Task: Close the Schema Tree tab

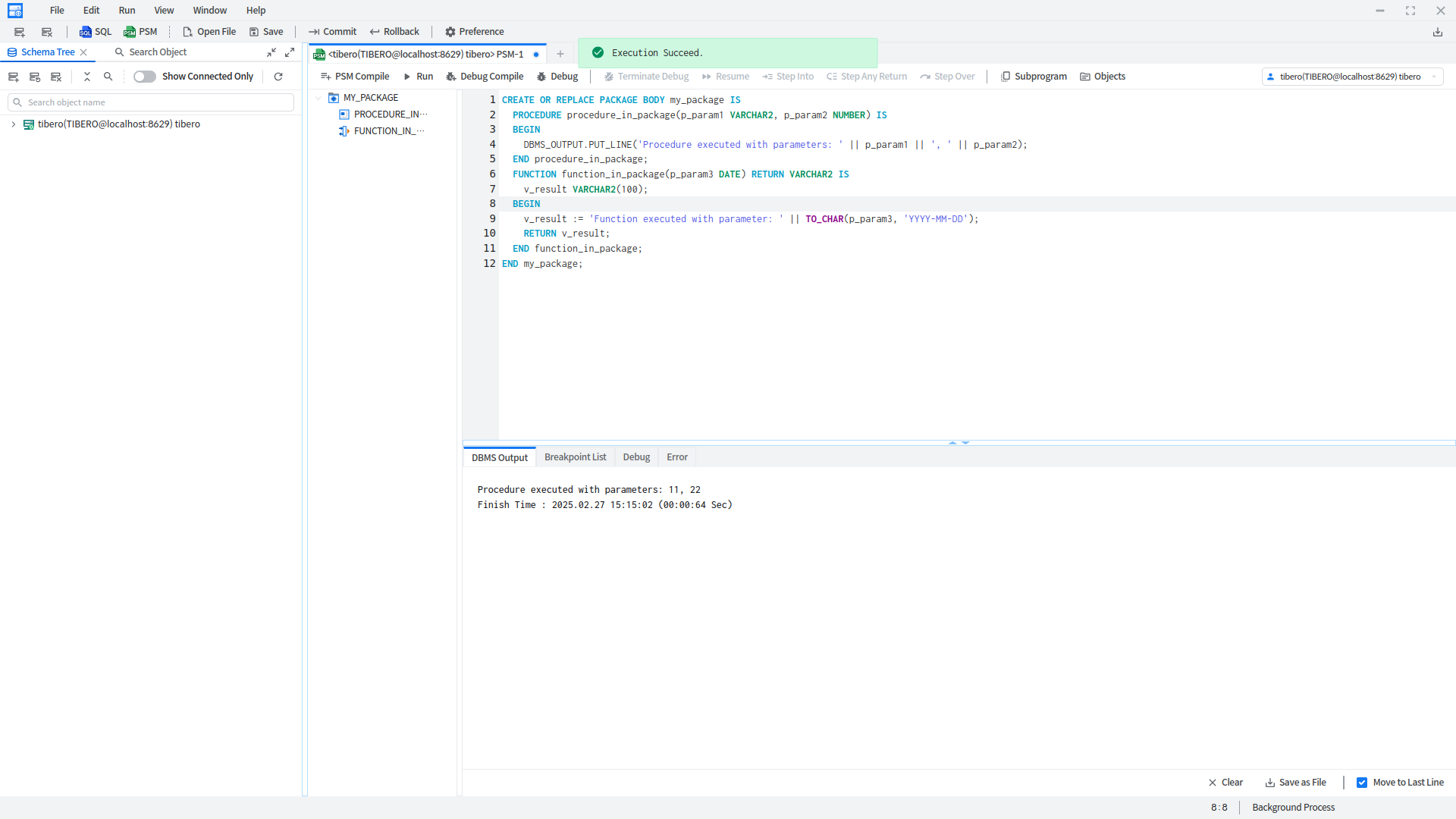Action: click(x=84, y=52)
